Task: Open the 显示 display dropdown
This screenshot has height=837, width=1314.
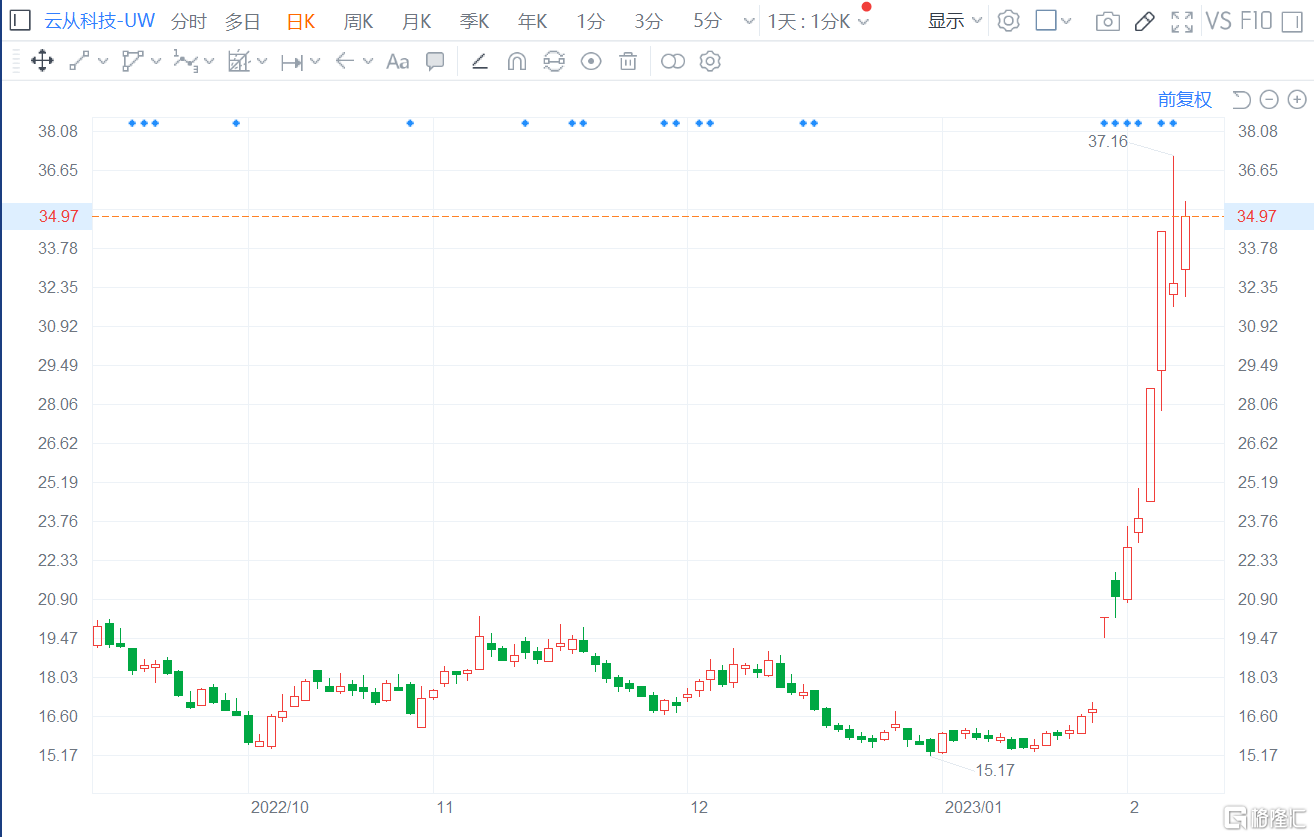Action: [955, 21]
